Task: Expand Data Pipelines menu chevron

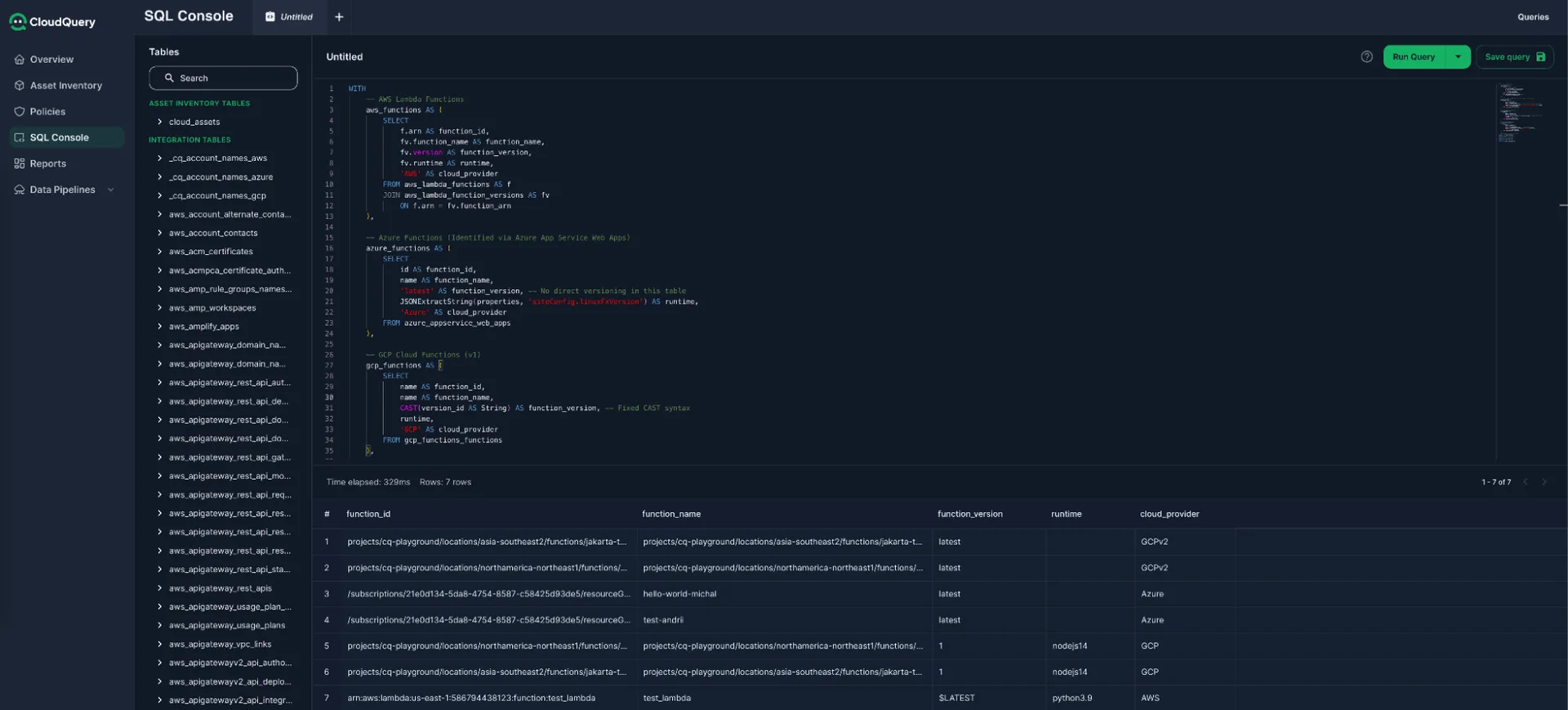Action: click(111, 190)
